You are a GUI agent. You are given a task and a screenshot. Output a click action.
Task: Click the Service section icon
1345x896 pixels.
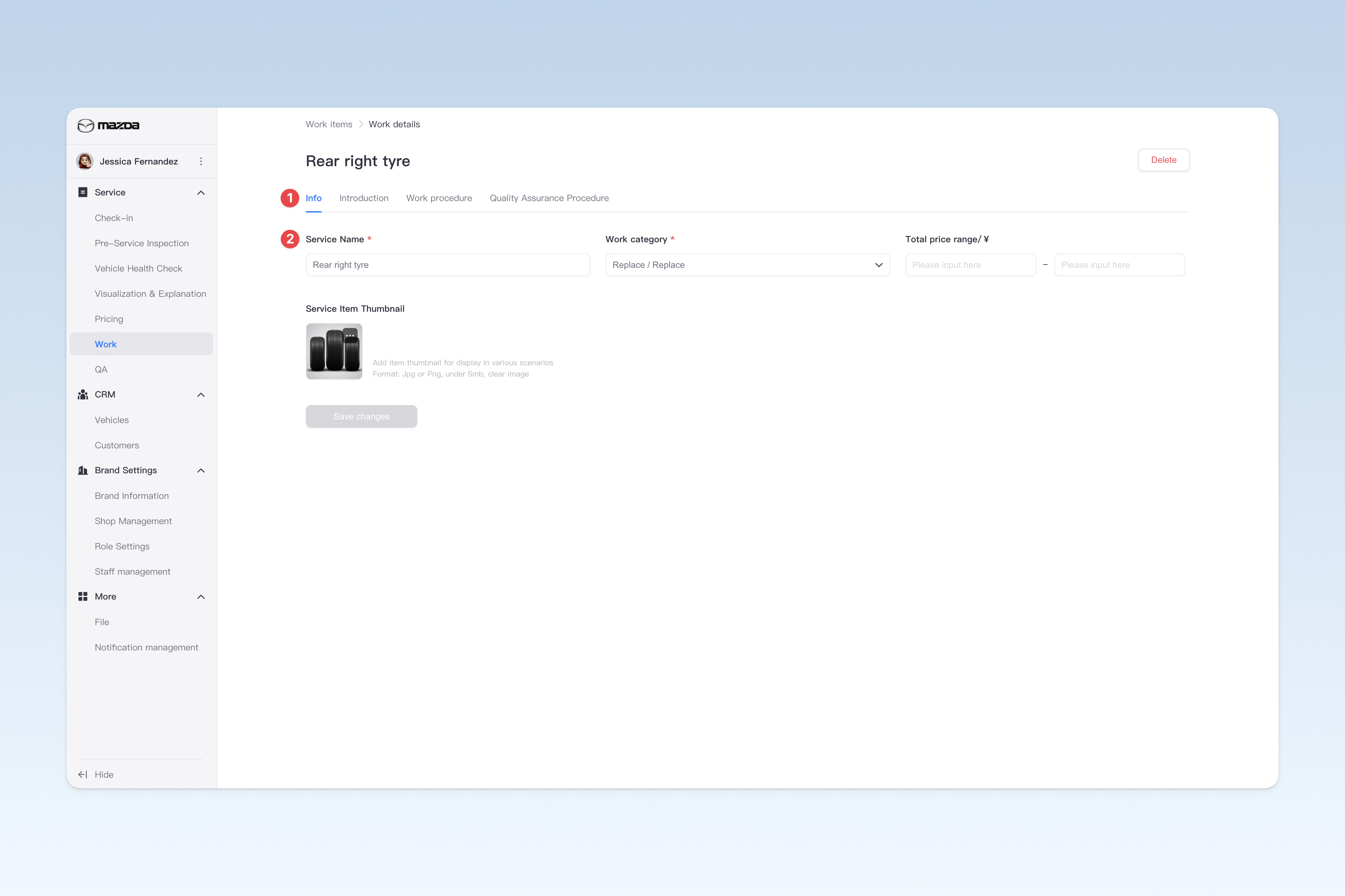click(x=83, y=192)
